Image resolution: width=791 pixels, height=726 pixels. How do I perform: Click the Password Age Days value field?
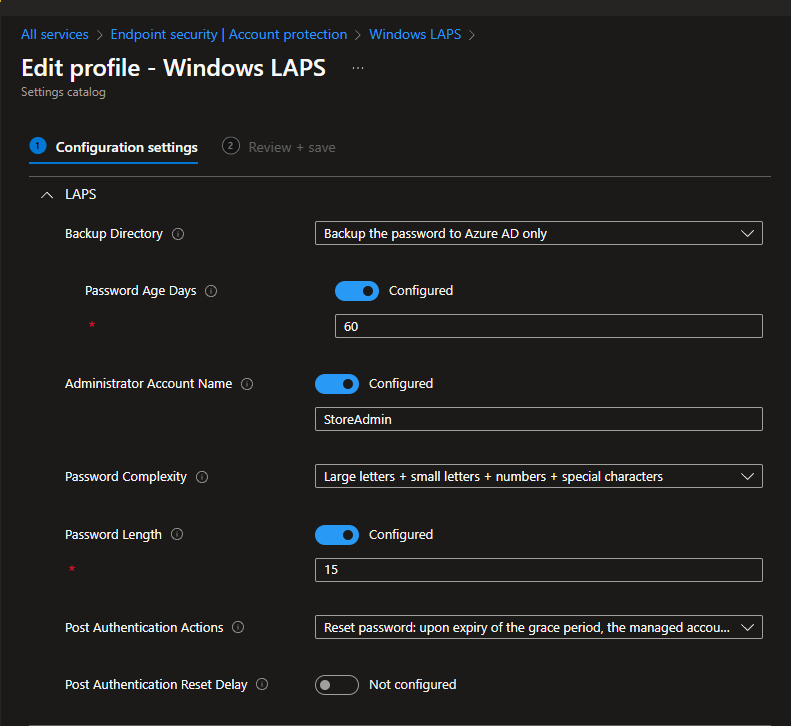(549, 326)
